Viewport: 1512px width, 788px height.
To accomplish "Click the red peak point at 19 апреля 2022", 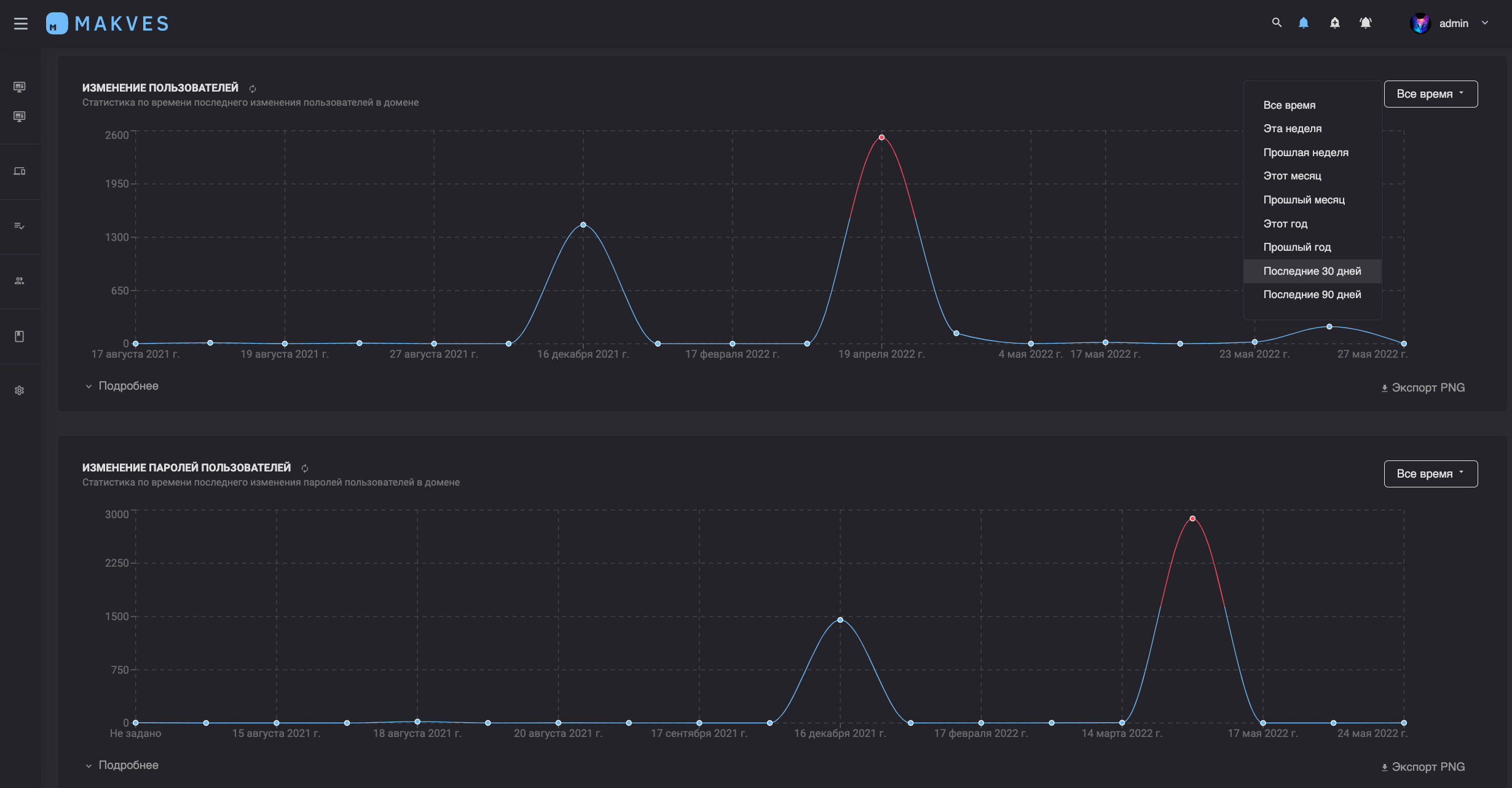I will click(881, 138).
